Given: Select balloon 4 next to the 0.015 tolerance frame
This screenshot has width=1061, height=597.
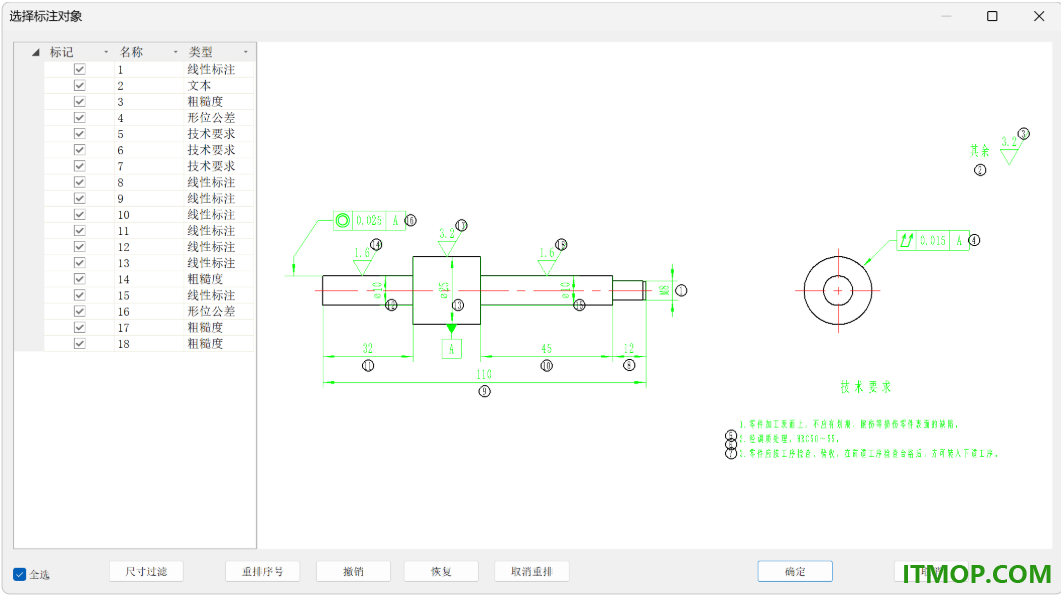Looking at the screenshot, I should [974, 240].
